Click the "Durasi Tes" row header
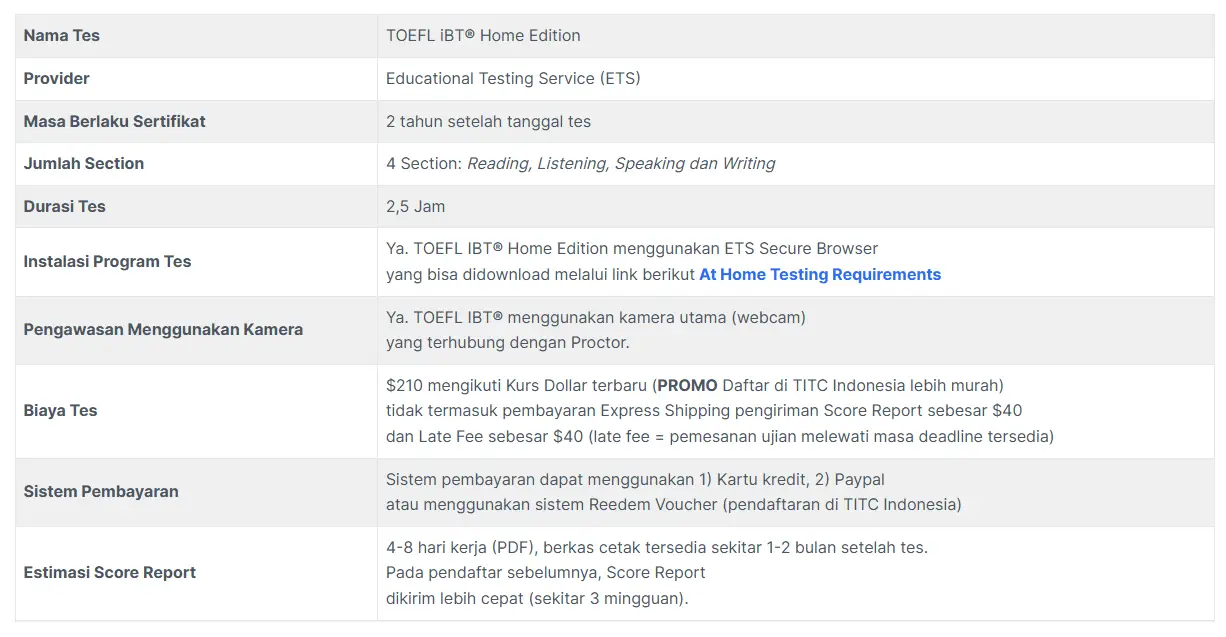The width and height of the screenshot is (1226, 637). pos(65,207)
